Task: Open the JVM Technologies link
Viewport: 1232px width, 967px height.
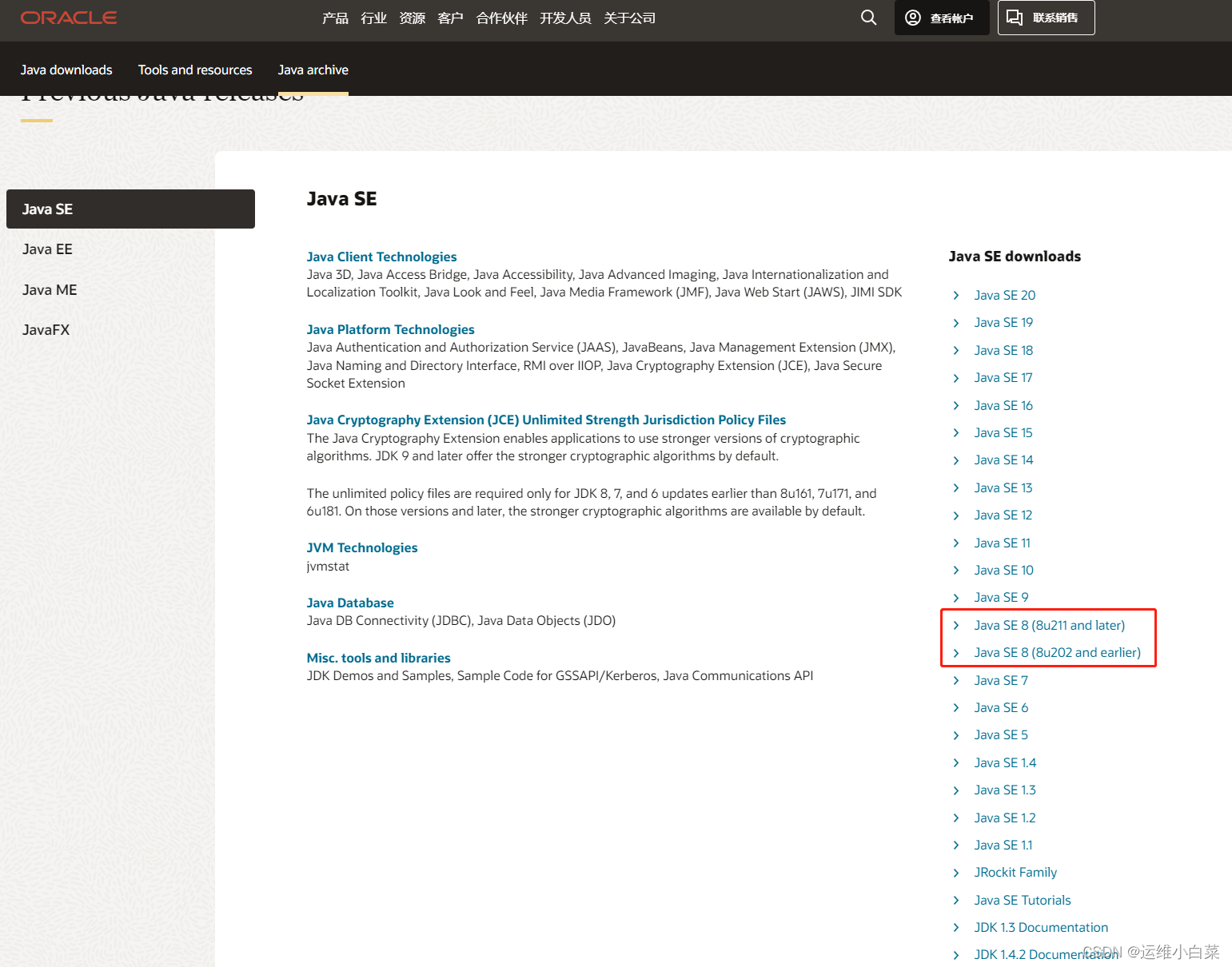Action: pyautogui.click(x=361, y=547)
